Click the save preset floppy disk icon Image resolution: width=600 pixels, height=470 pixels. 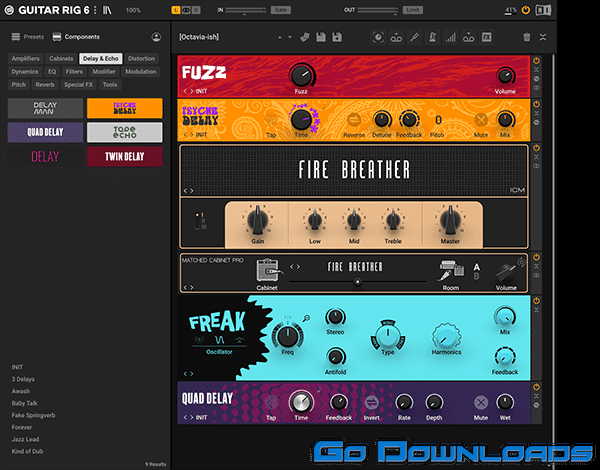(x=321, y=37)
